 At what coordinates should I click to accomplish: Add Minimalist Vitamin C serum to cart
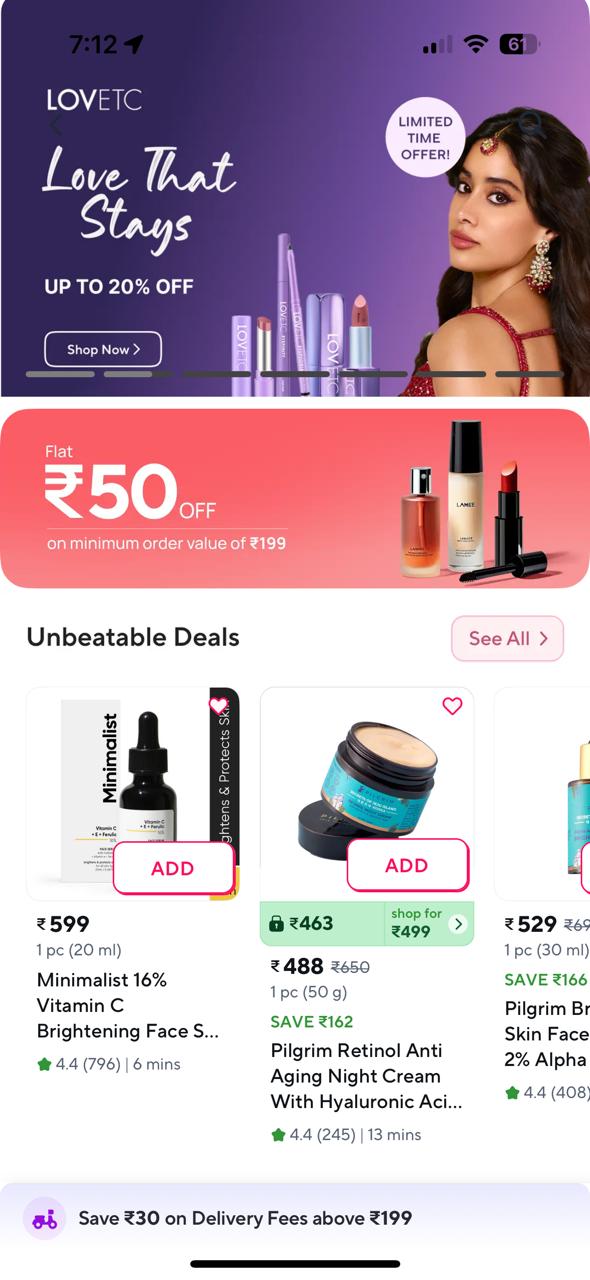(173, 868)
